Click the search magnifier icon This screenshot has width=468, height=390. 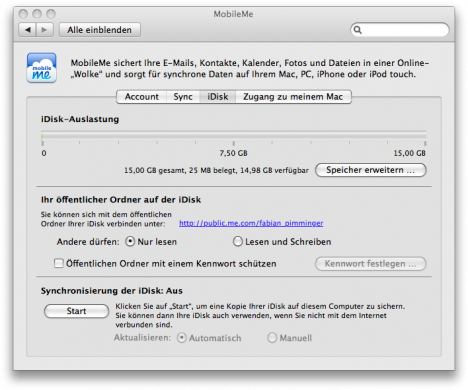[358, 30]
